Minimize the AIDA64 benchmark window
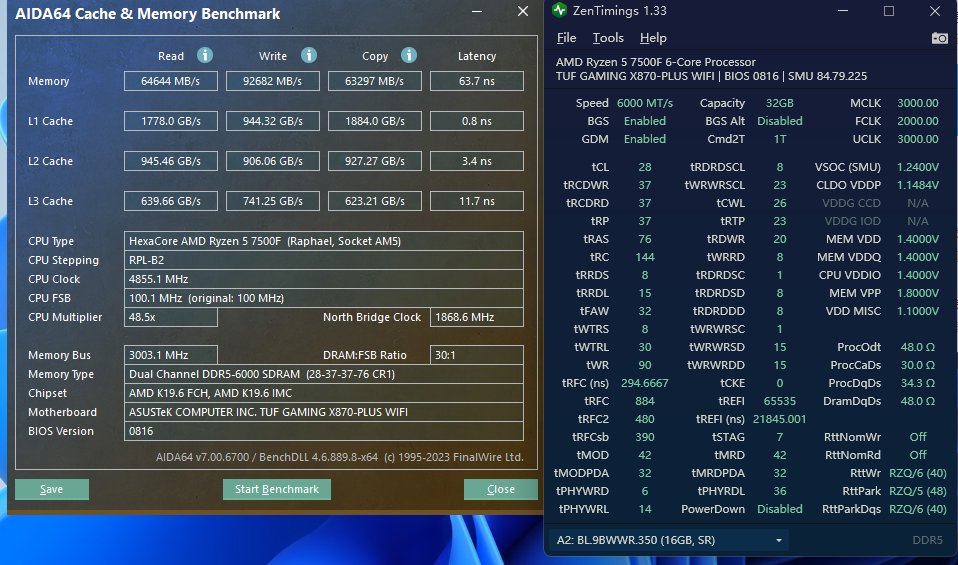 point(477,12)
